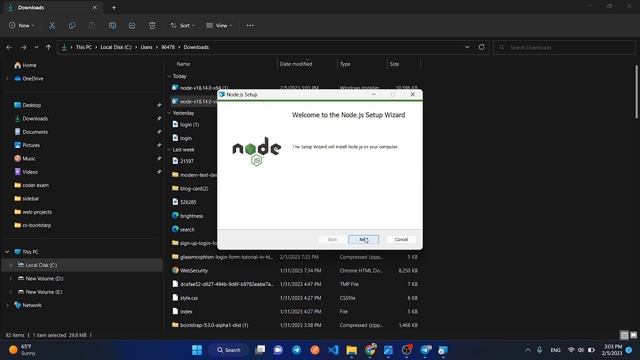Click the Rename icon in Explorer toolbar

(x=112, y=26)
